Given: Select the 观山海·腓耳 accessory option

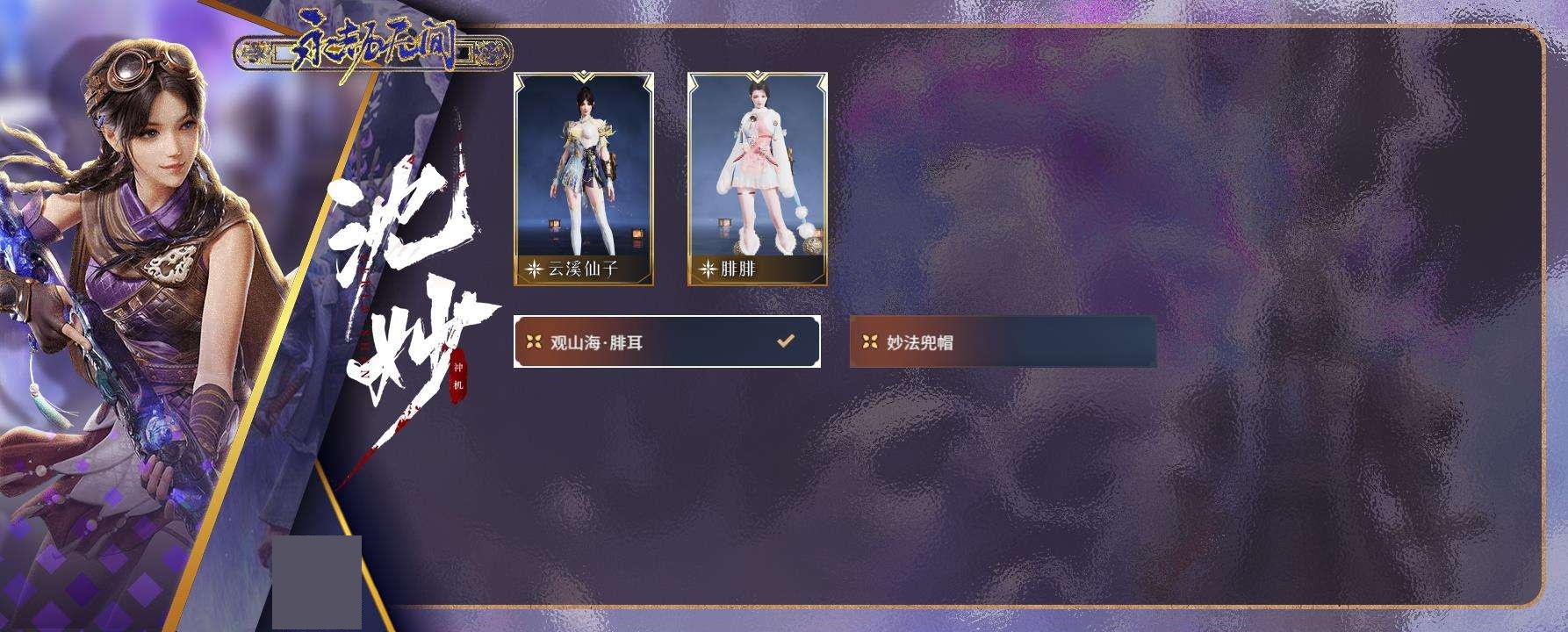Looking at the screenshot, I should click(667, 341).
